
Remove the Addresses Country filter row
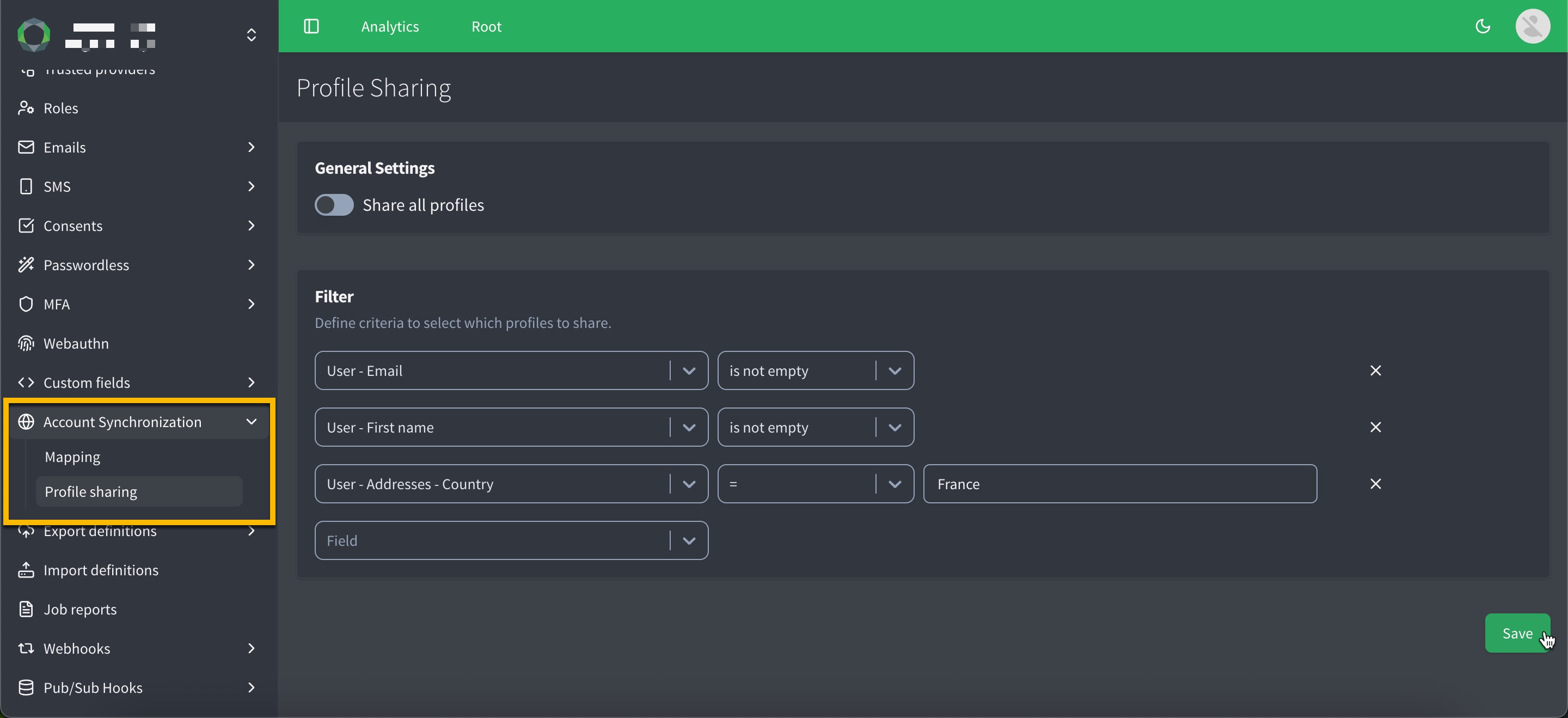[1375, 484]
